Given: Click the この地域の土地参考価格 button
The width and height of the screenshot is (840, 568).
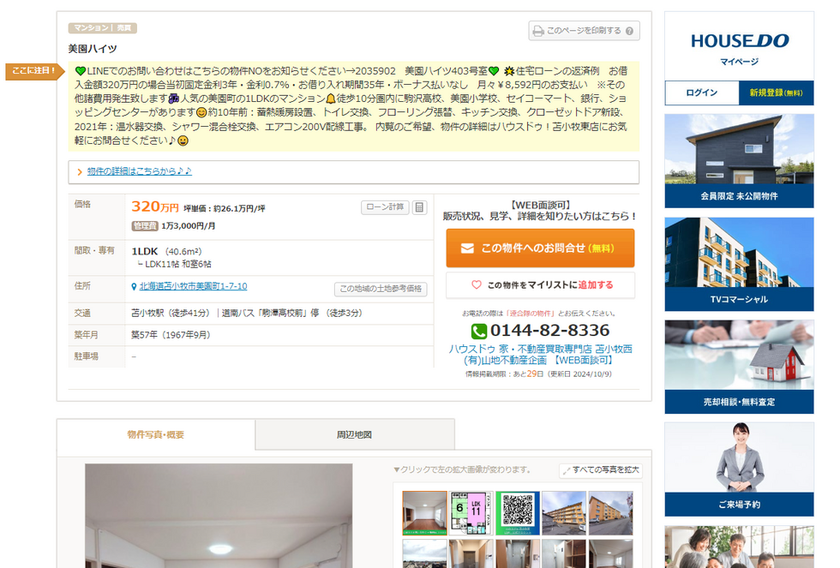Looking at the screenshot, I should (381, 289).
